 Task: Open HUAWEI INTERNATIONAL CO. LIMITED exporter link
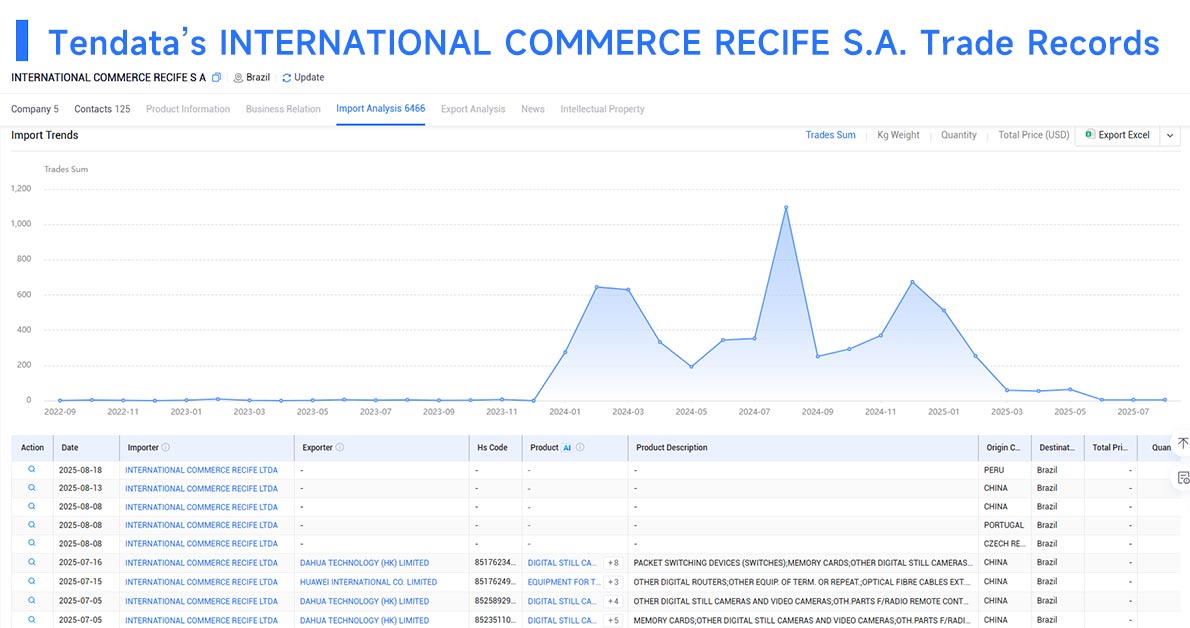click(x=368, y=582)
